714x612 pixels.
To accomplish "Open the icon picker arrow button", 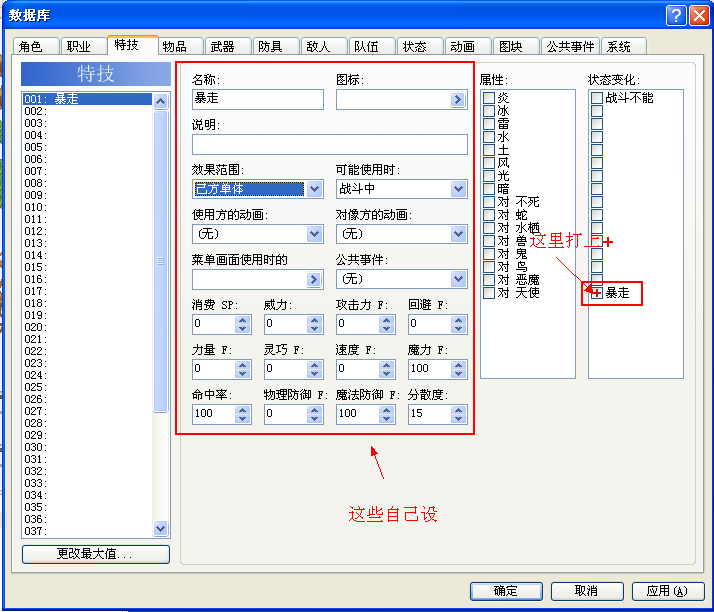I will 458,99.
